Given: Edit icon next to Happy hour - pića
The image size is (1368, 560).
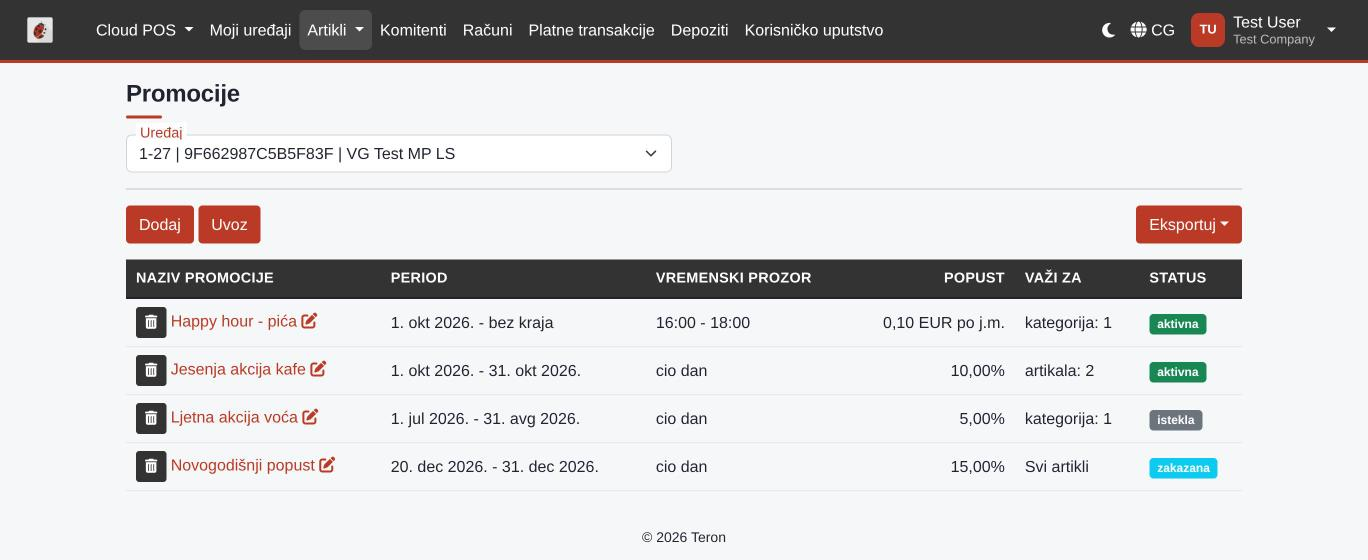Looking at the screenshot, I should click(x=309, y=321).
